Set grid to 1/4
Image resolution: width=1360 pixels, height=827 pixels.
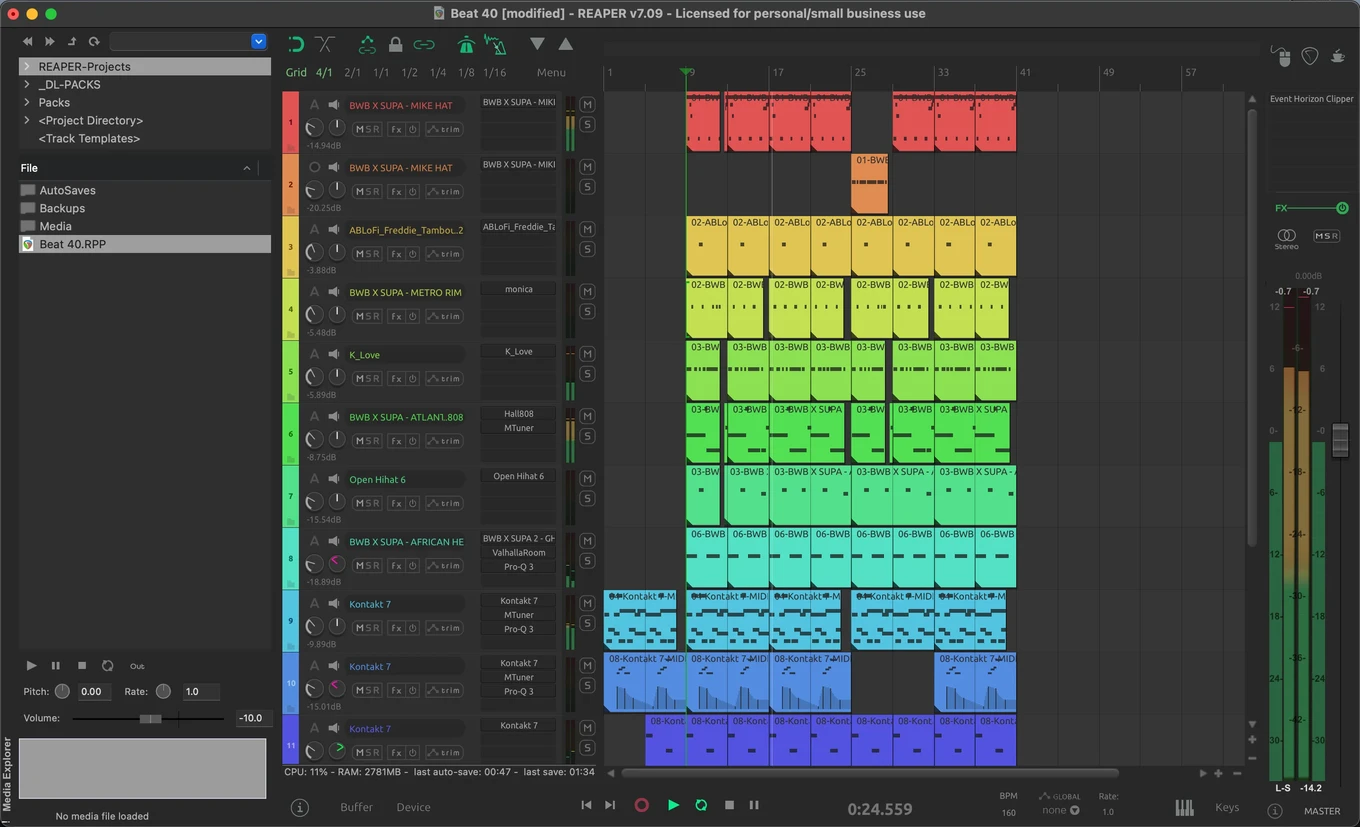(x=438, y=73)
